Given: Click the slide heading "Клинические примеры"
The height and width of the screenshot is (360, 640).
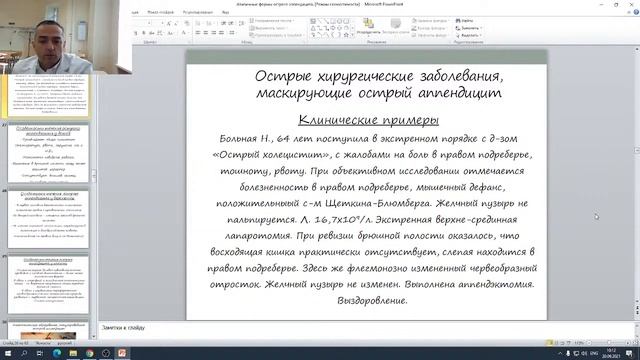Looking at the screenshot, I should coord(368,120).
